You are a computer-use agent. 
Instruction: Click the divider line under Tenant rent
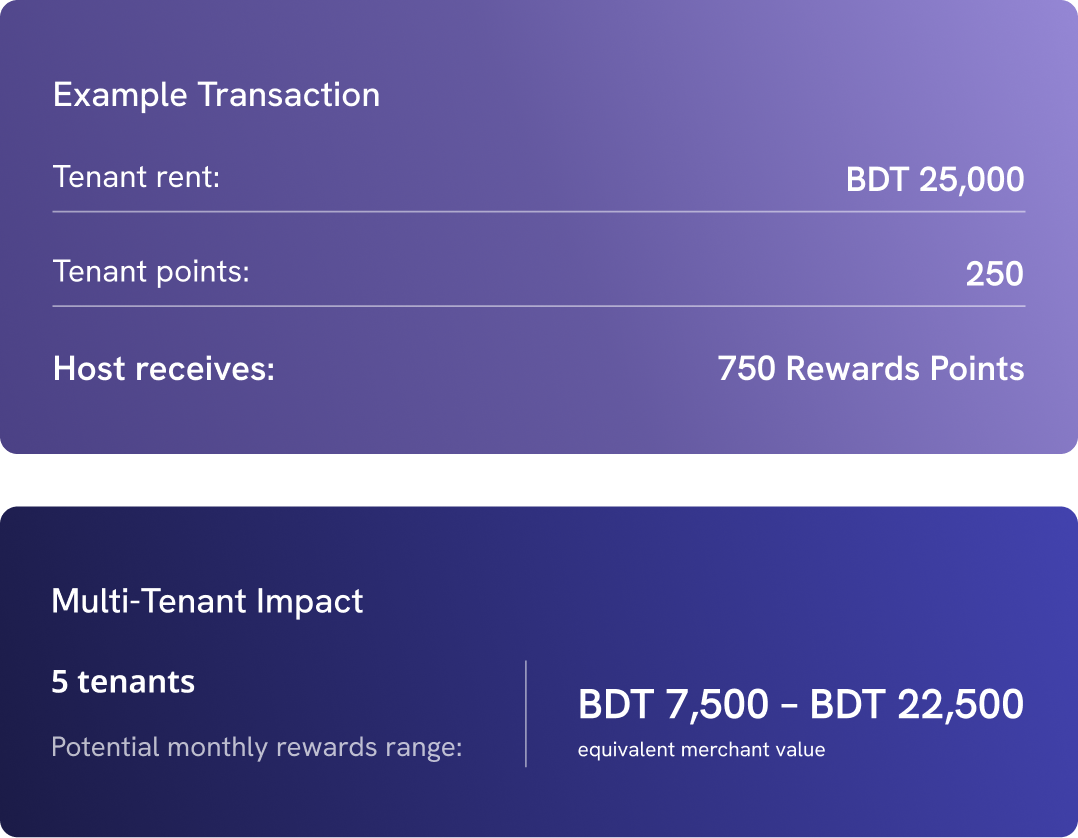tap(539, 212)
